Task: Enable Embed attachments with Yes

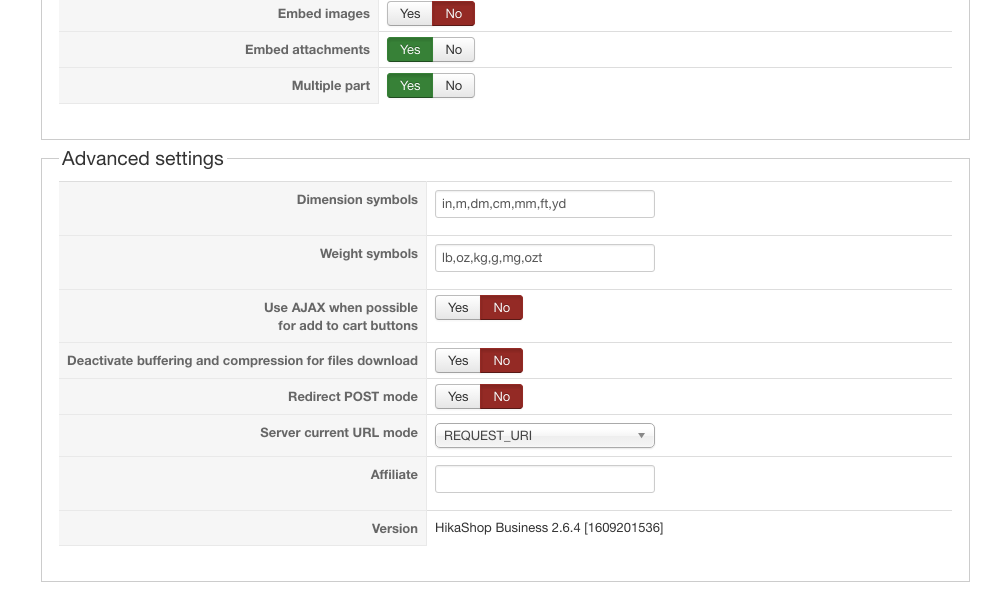Action: coord(410,50)
